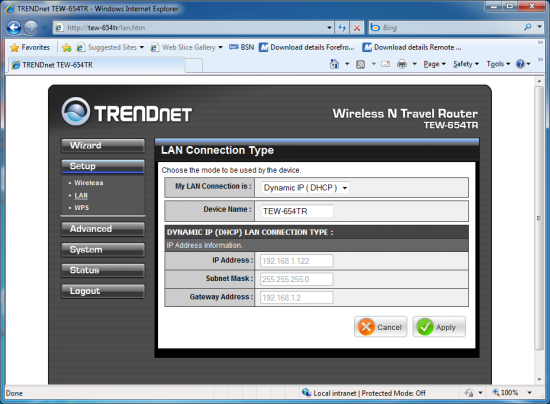This screenshot has height=404, width=550.
Task: Click the Read Mail envelope icon
Action: click(x=385, y=64)
